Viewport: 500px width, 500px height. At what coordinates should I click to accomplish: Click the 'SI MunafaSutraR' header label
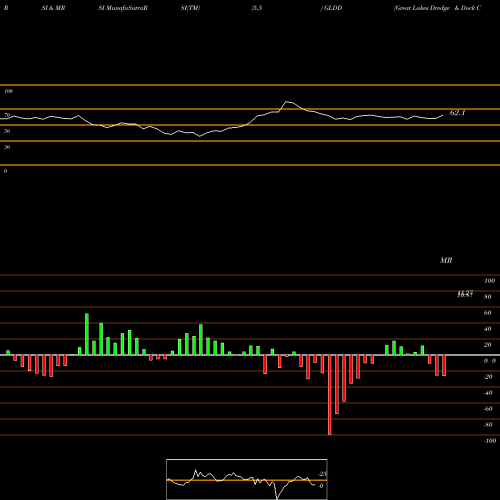123,8
